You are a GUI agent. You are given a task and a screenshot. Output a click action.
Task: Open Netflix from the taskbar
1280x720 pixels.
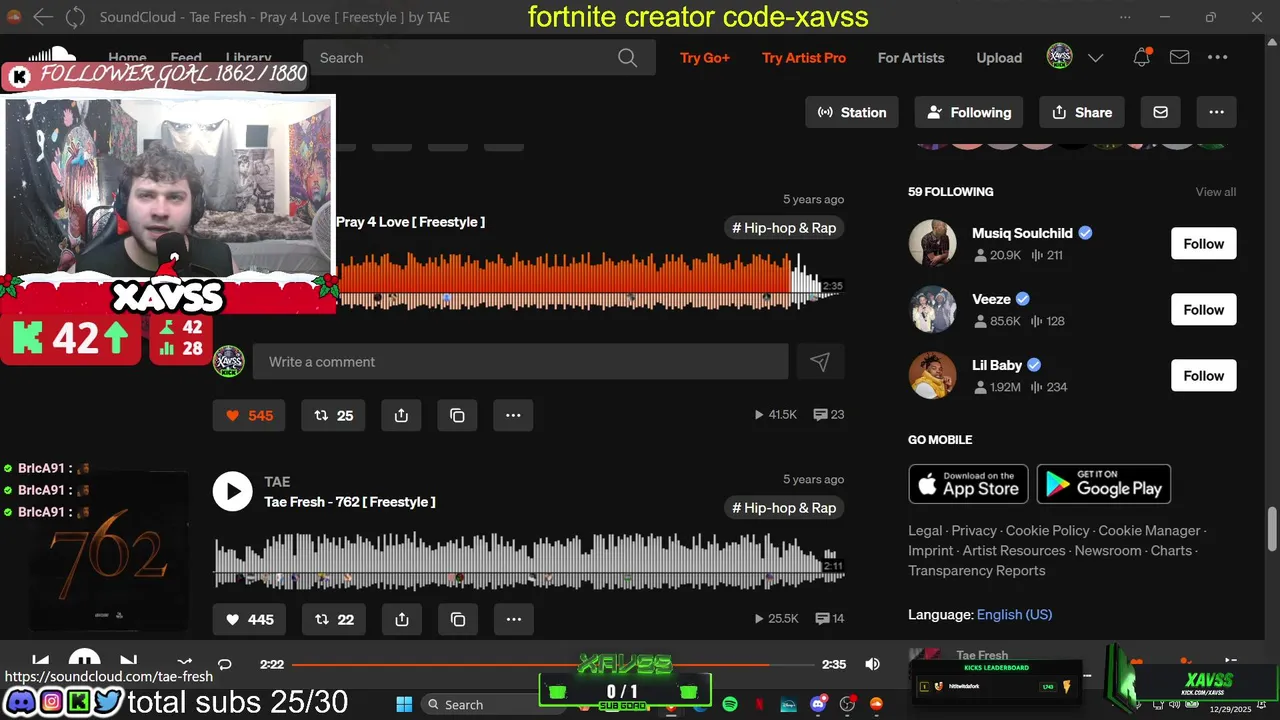coord(759,705)
